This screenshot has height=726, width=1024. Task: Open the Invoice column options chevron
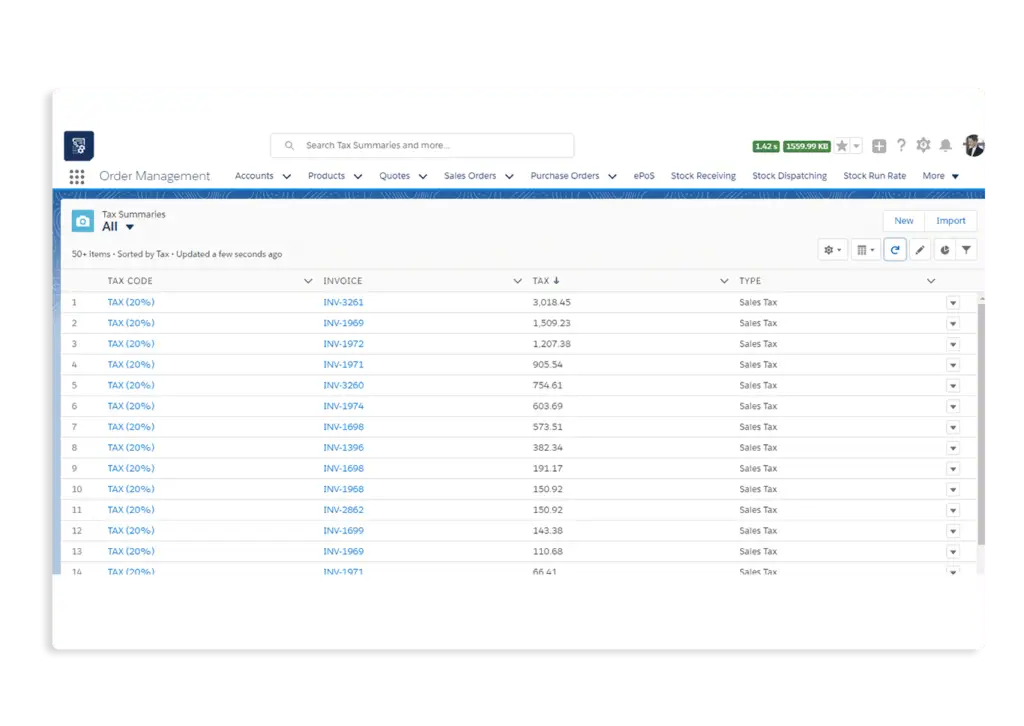517,281
